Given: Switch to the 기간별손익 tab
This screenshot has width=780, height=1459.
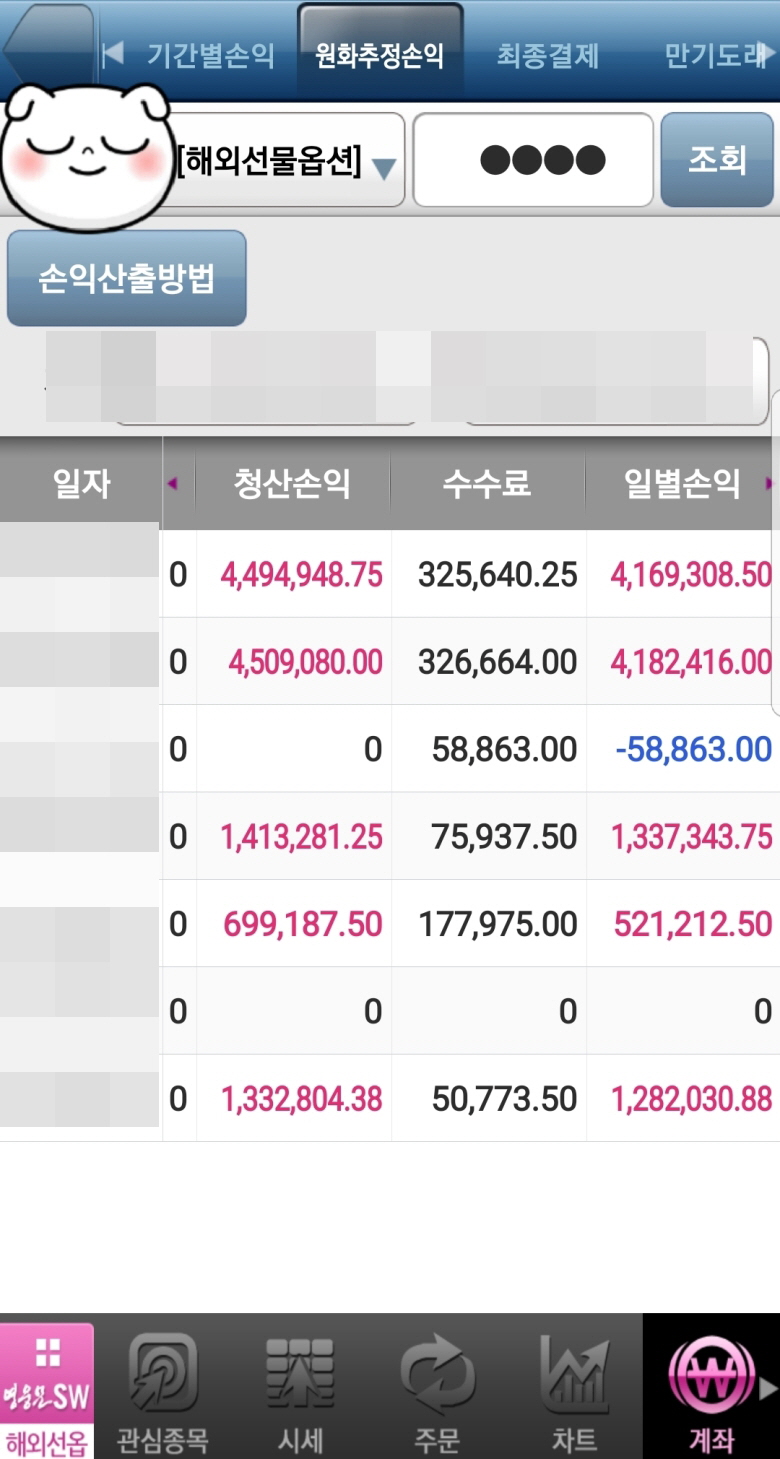Looking at the screenshot, I should [210, 55].
